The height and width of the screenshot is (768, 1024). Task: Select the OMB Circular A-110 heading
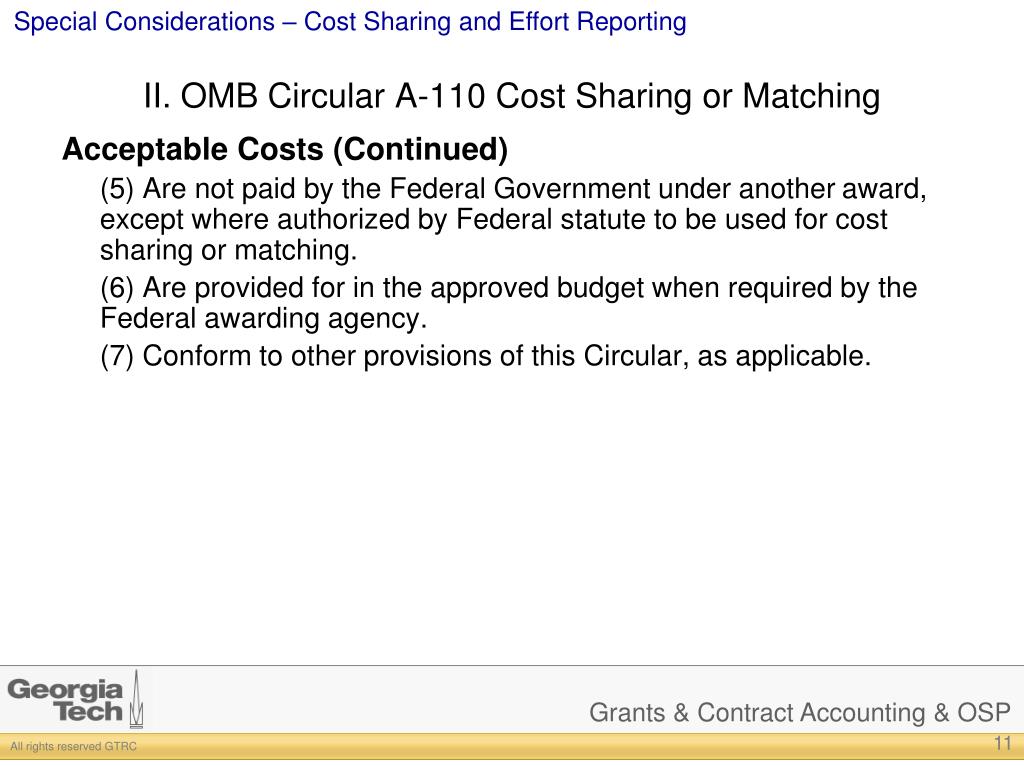[x=512, y=97]
